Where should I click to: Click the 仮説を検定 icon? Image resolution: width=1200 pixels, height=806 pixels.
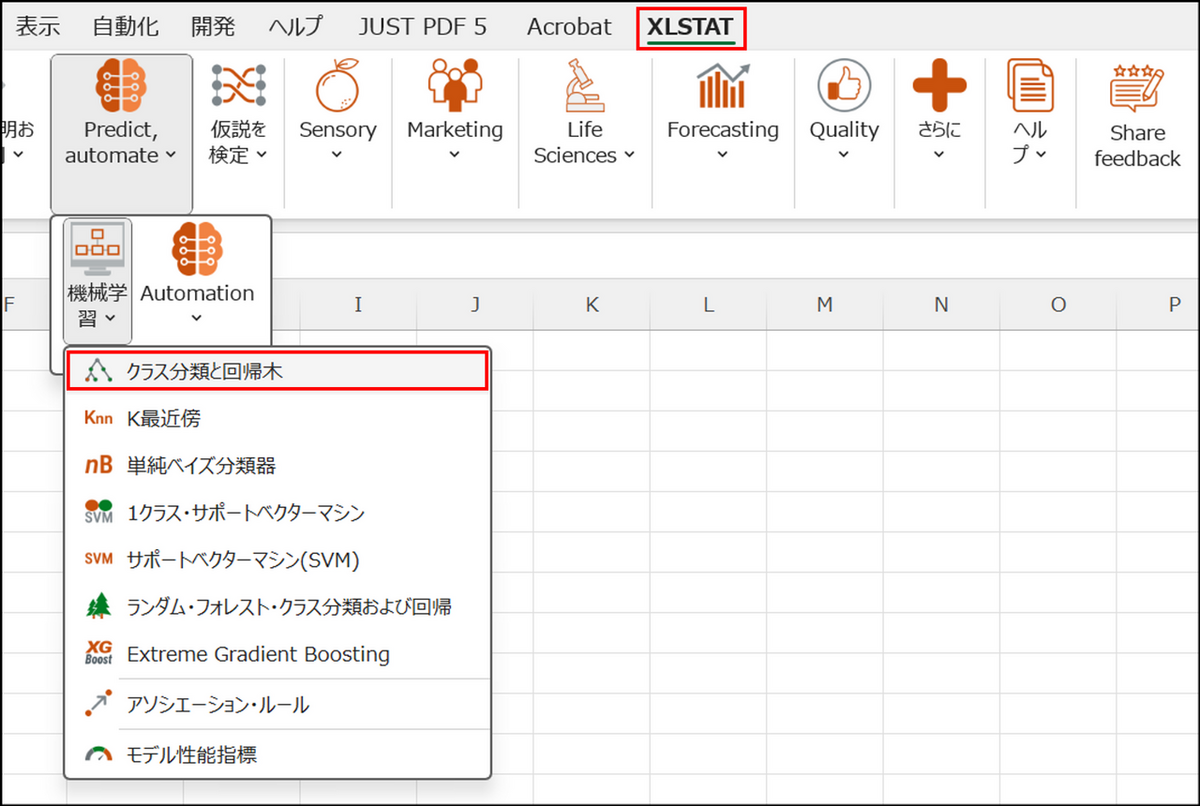pos(238,86)
